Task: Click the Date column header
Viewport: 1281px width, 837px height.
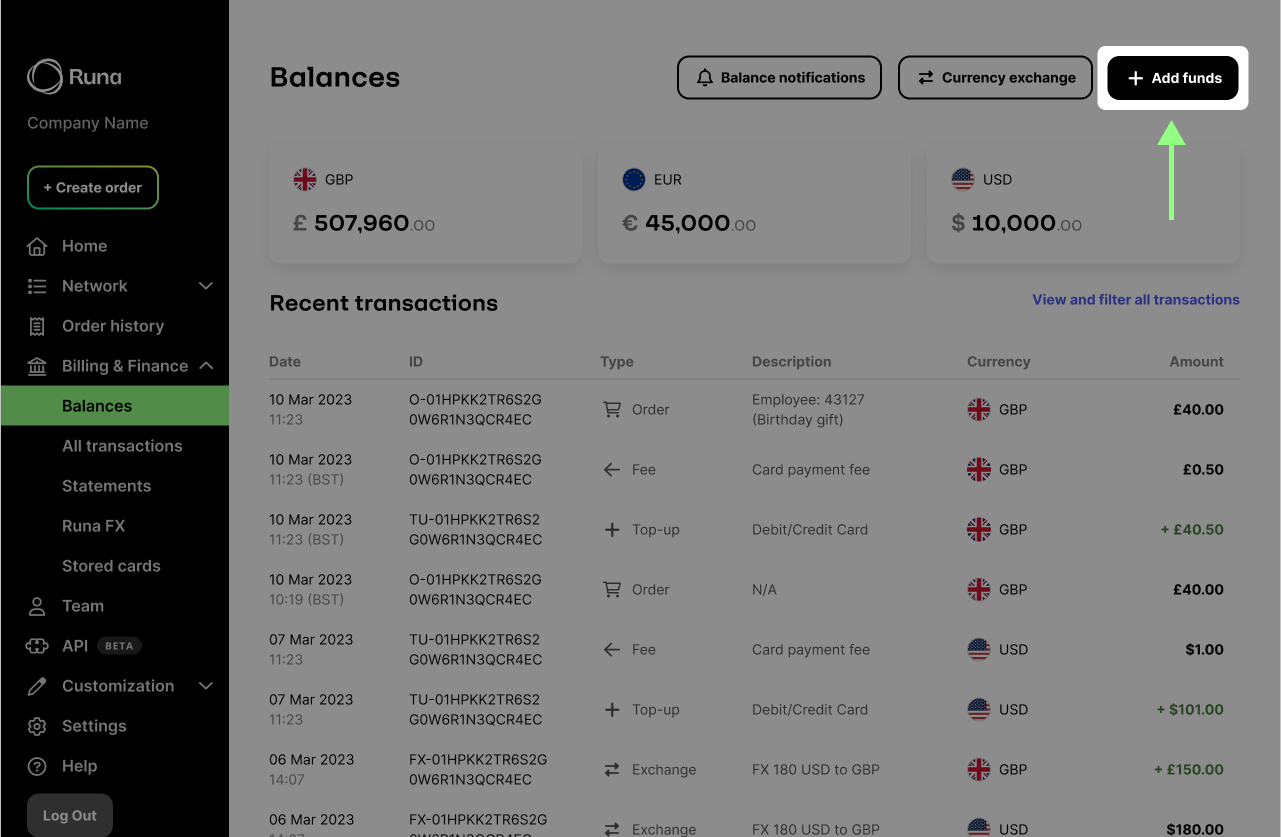Action: (285, 362)
